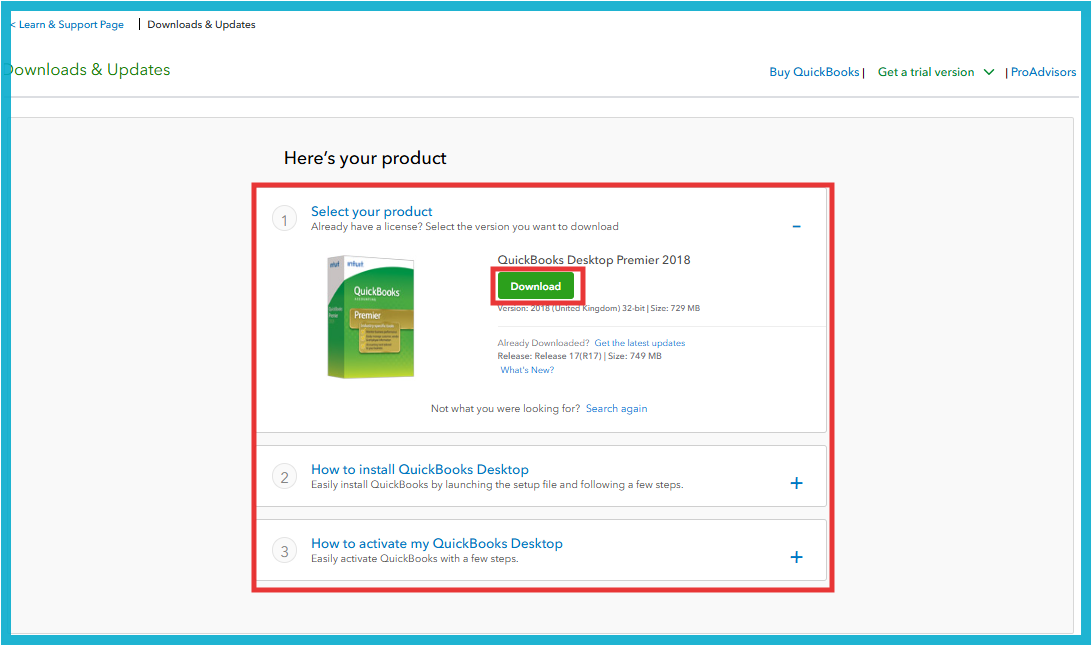
Task: Click the QuickBooks Premier box image
Action: click(x=370, y=317)
